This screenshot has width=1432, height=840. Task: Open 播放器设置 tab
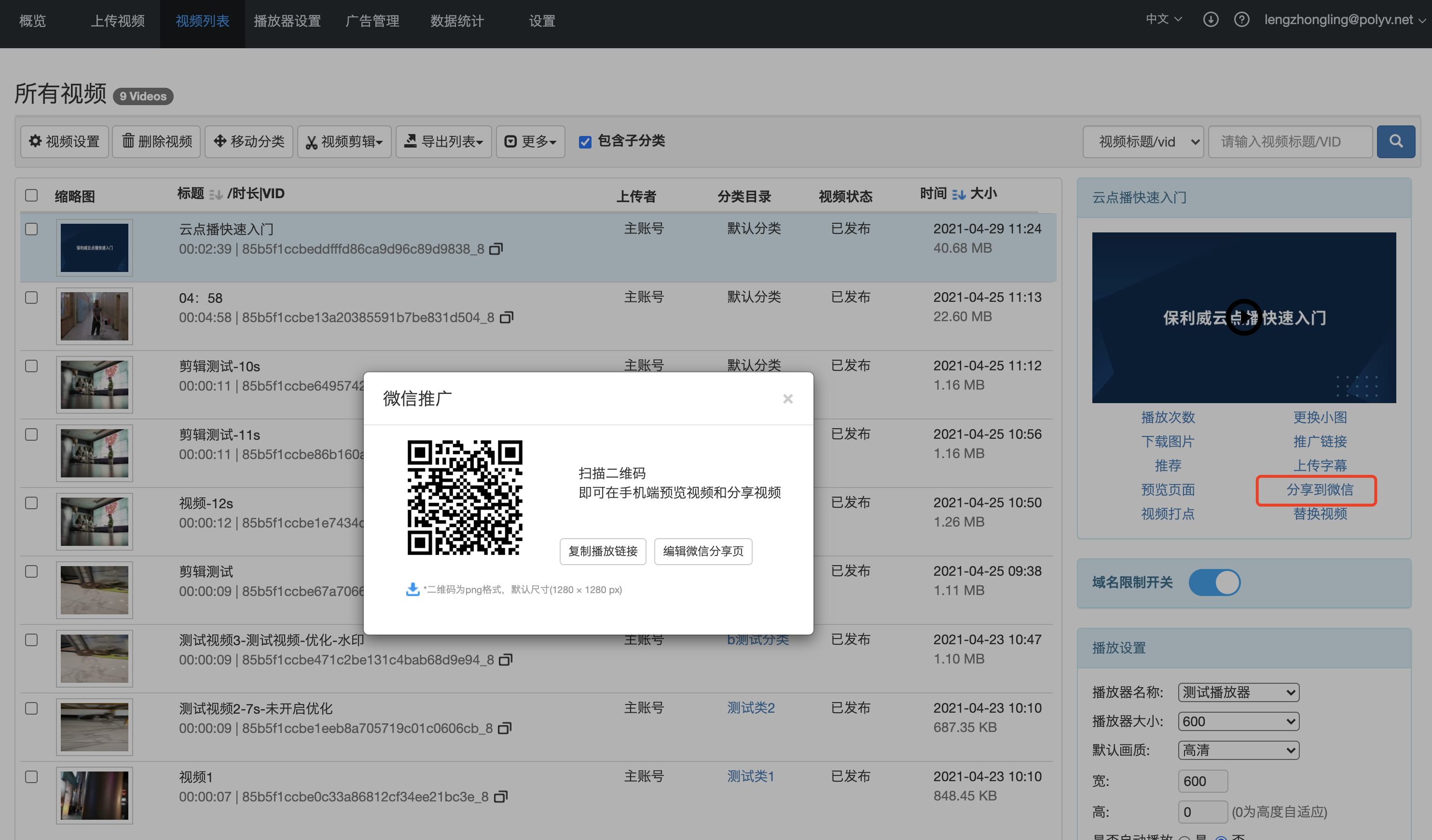[288, 21]
